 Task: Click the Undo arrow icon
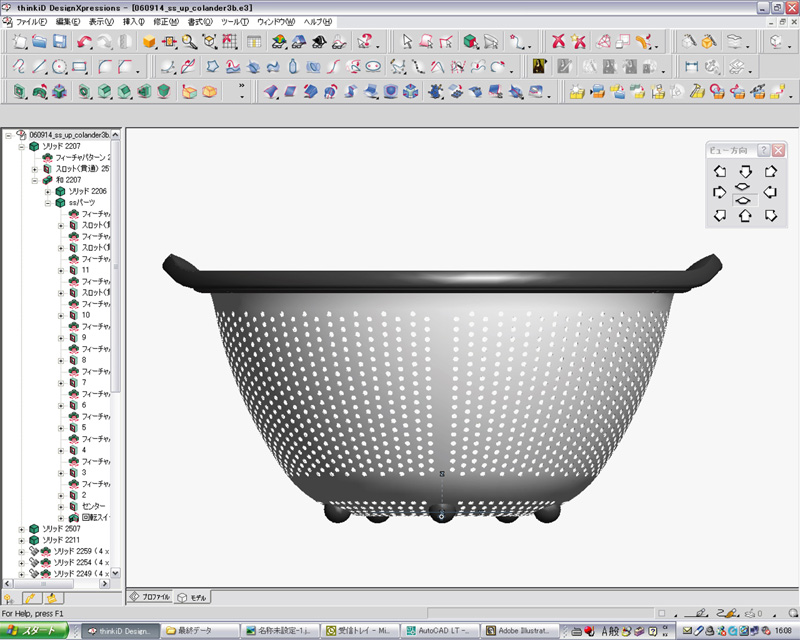pos(84,42)
